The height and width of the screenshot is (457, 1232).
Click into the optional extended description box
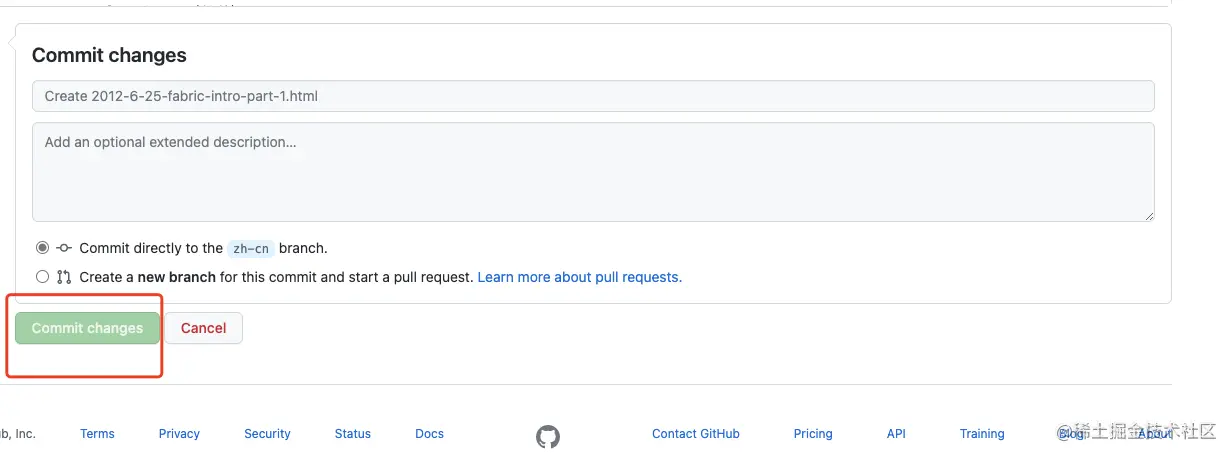point(593,171)
